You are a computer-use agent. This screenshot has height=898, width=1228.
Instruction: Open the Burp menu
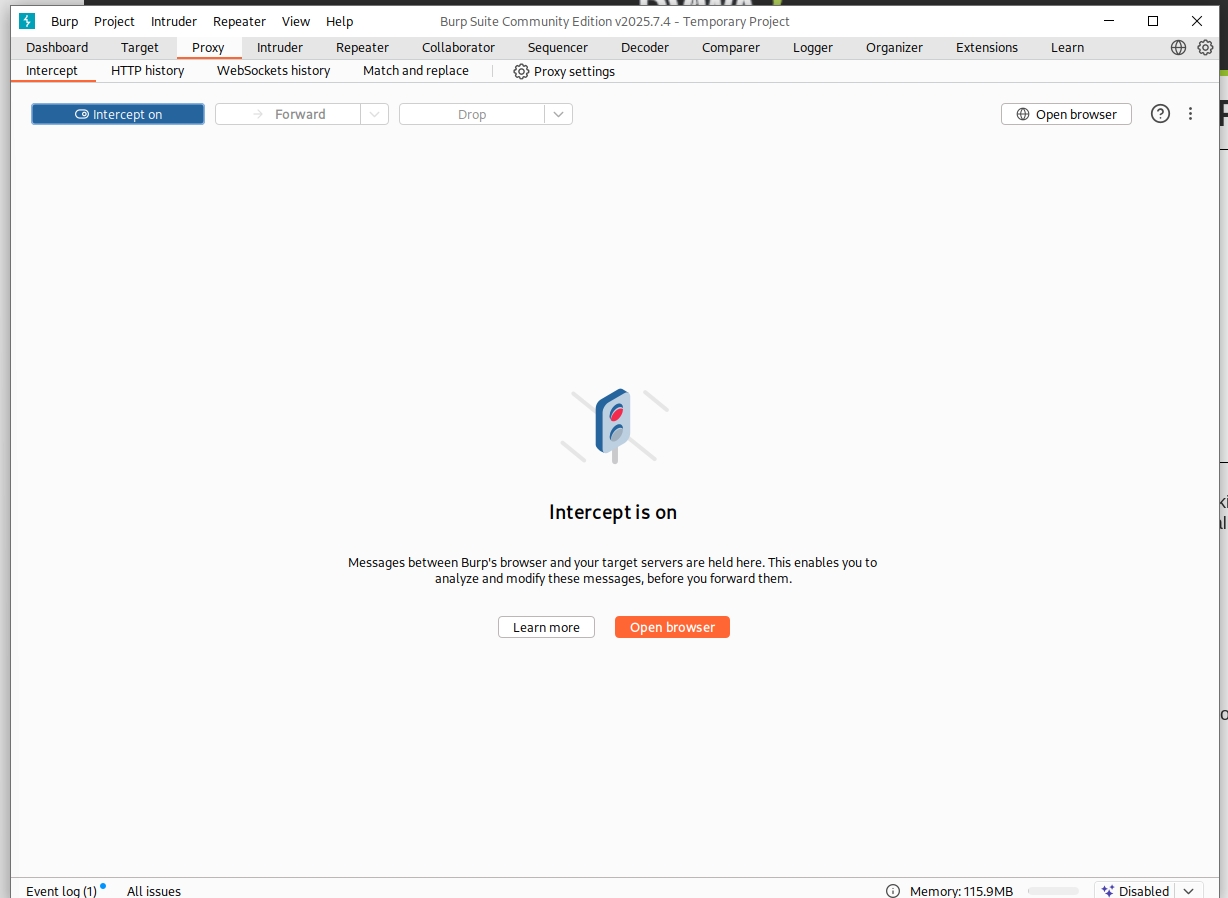(65, 21)
